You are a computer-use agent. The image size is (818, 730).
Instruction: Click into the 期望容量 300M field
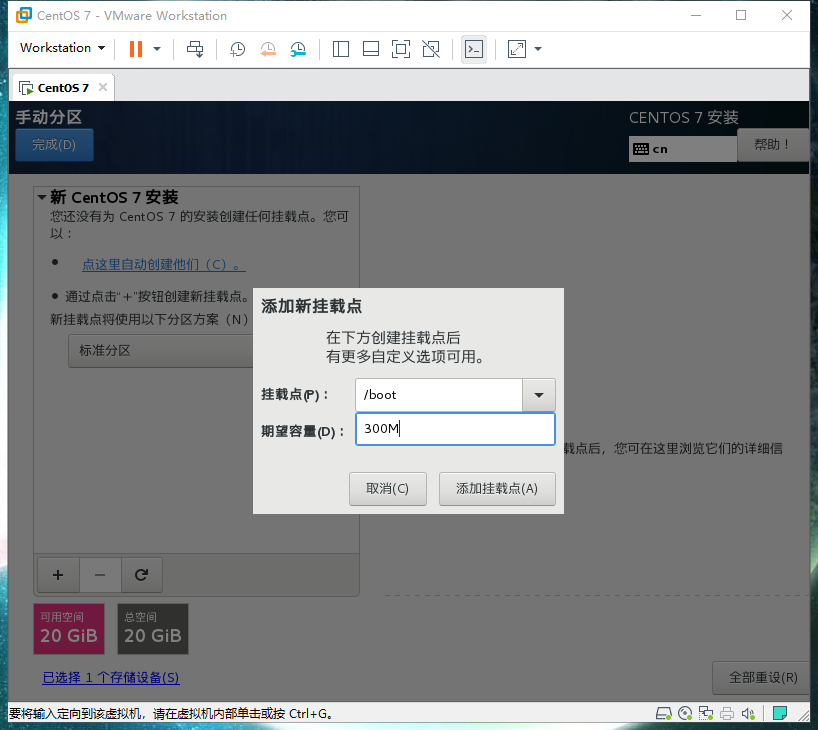coord(455,429)
